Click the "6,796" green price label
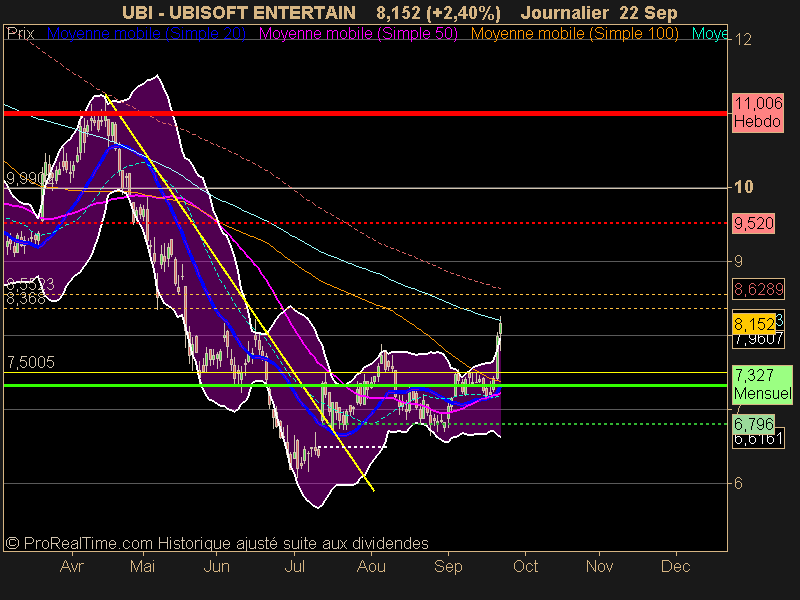The height and width of the screenshot is (600, 800). point(754,423)
